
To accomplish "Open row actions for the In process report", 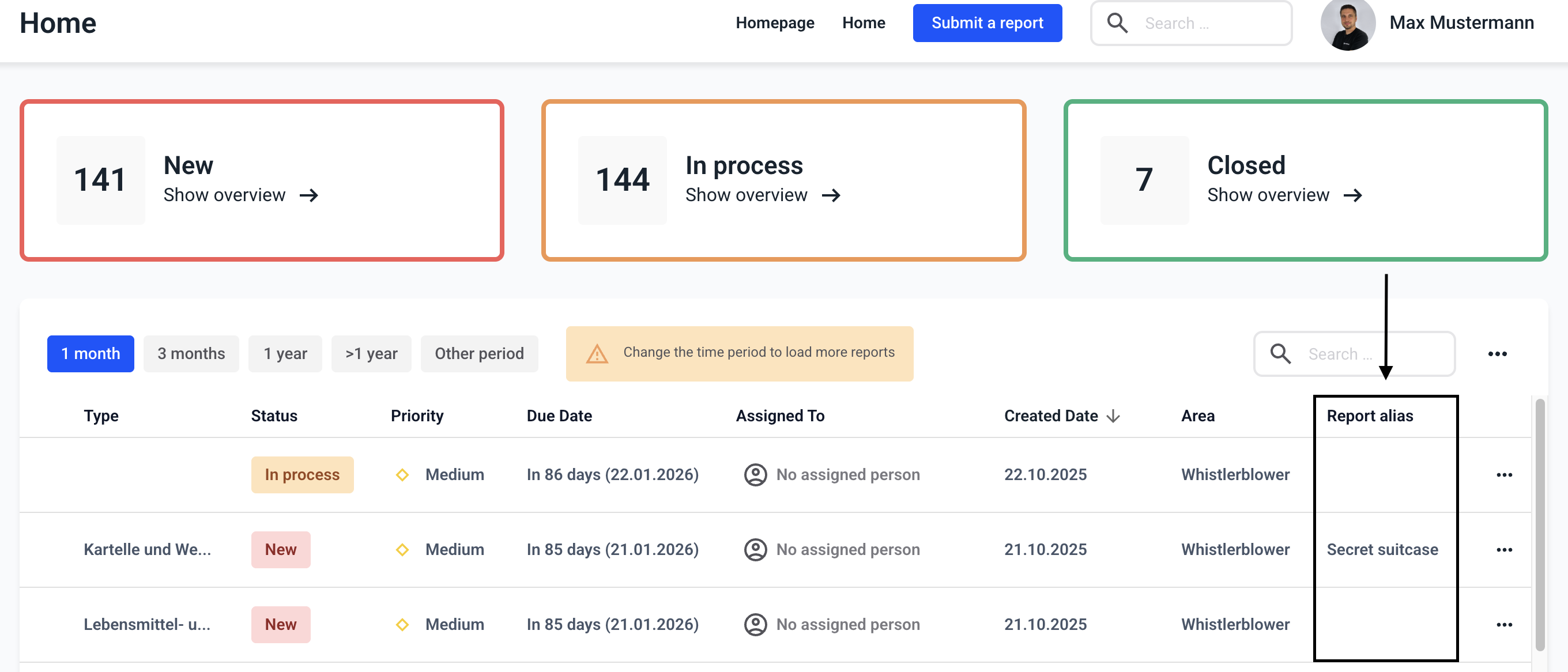I will click(x=1504, y=475).
